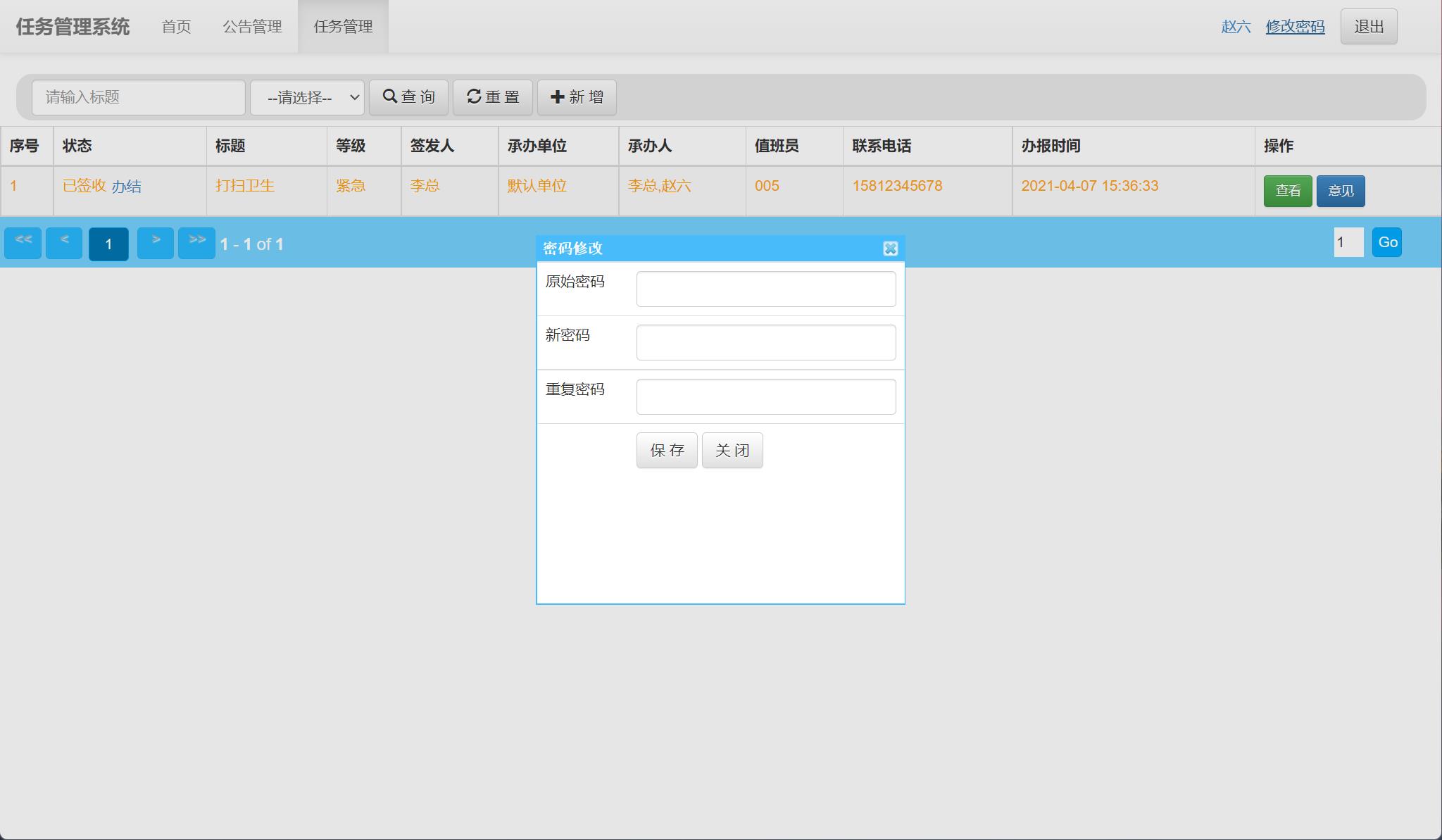Click the 查看 button for task 打扫卫生
This screenshot has width=1442, height=840.
point(1289,190)
